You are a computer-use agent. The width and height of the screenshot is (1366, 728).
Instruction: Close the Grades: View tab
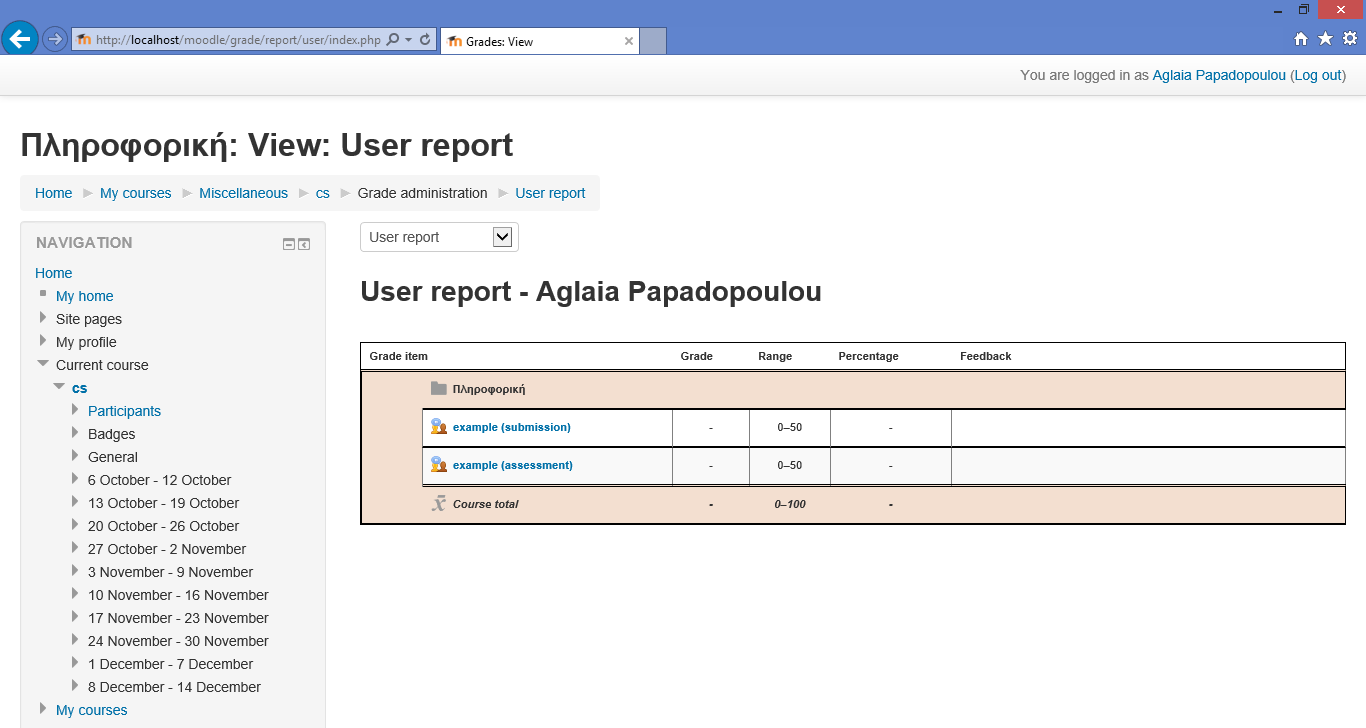(x=629, y=41)
